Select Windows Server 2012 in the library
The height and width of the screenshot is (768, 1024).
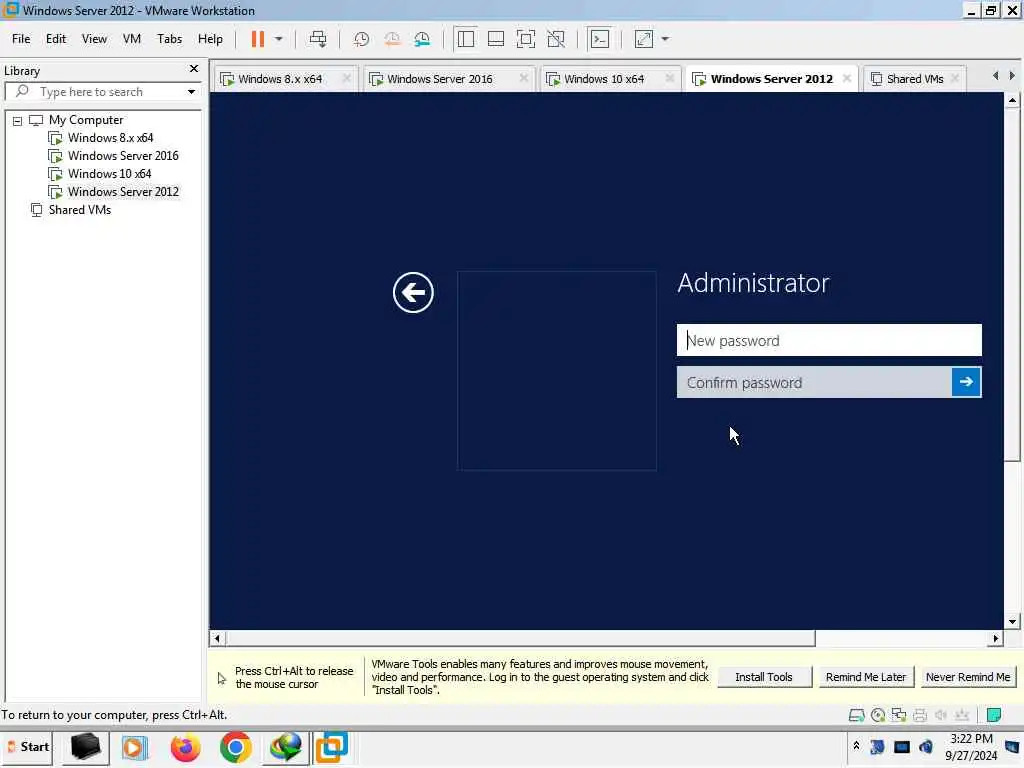(123, 192)
